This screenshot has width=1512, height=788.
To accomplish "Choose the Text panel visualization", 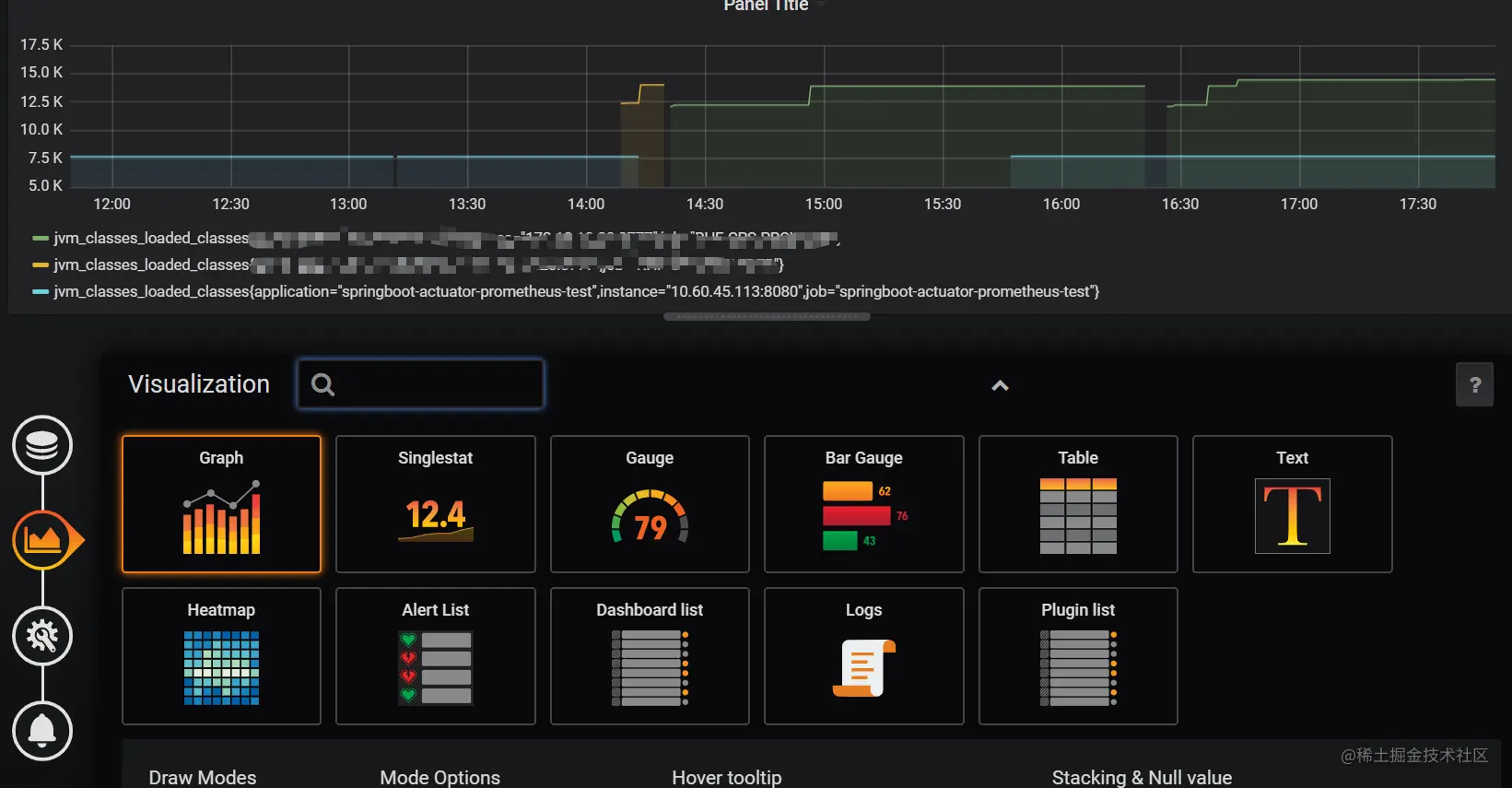I will click(x=1293, y=504).
